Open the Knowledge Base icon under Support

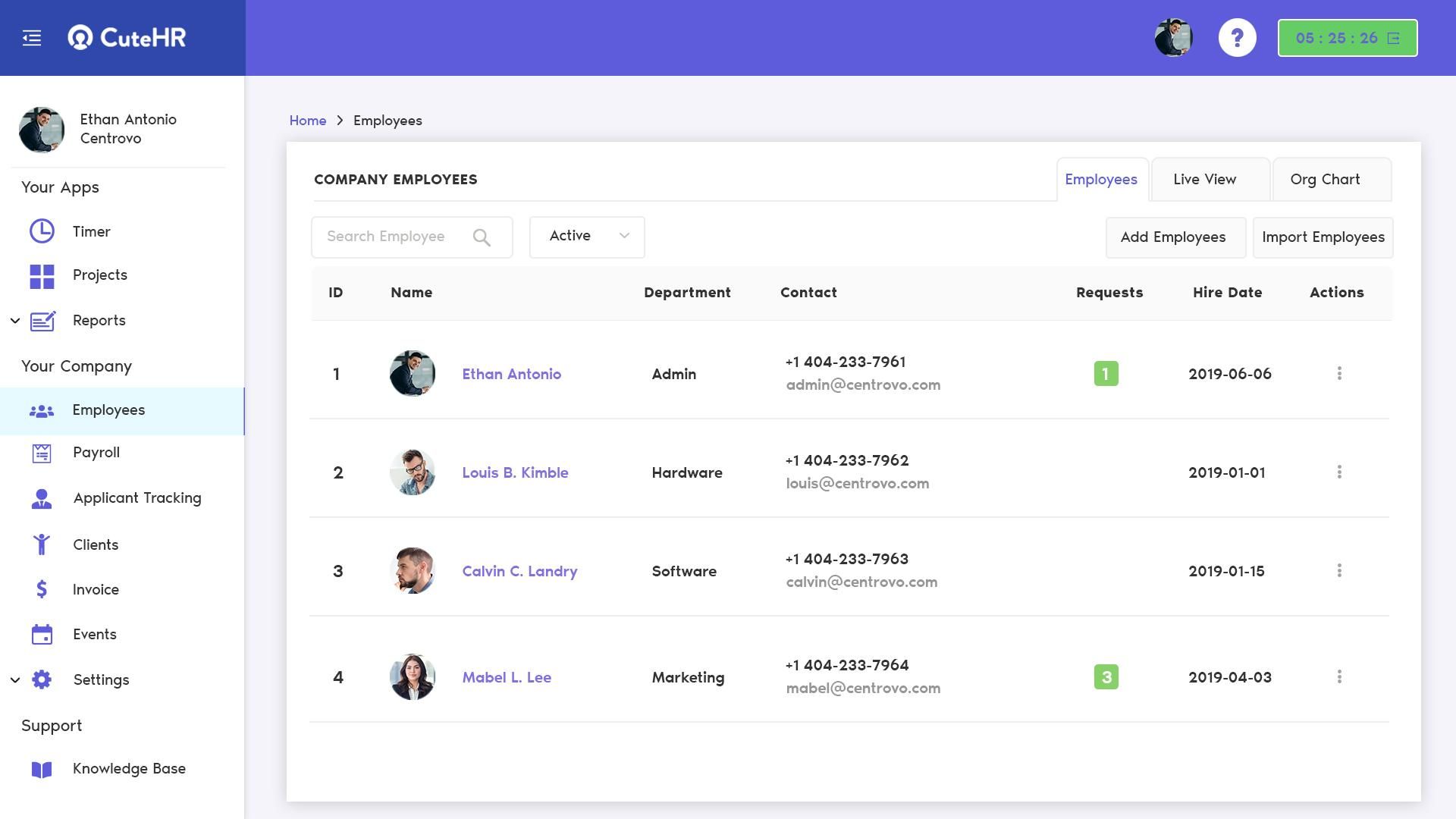click(x=42, y=768)
